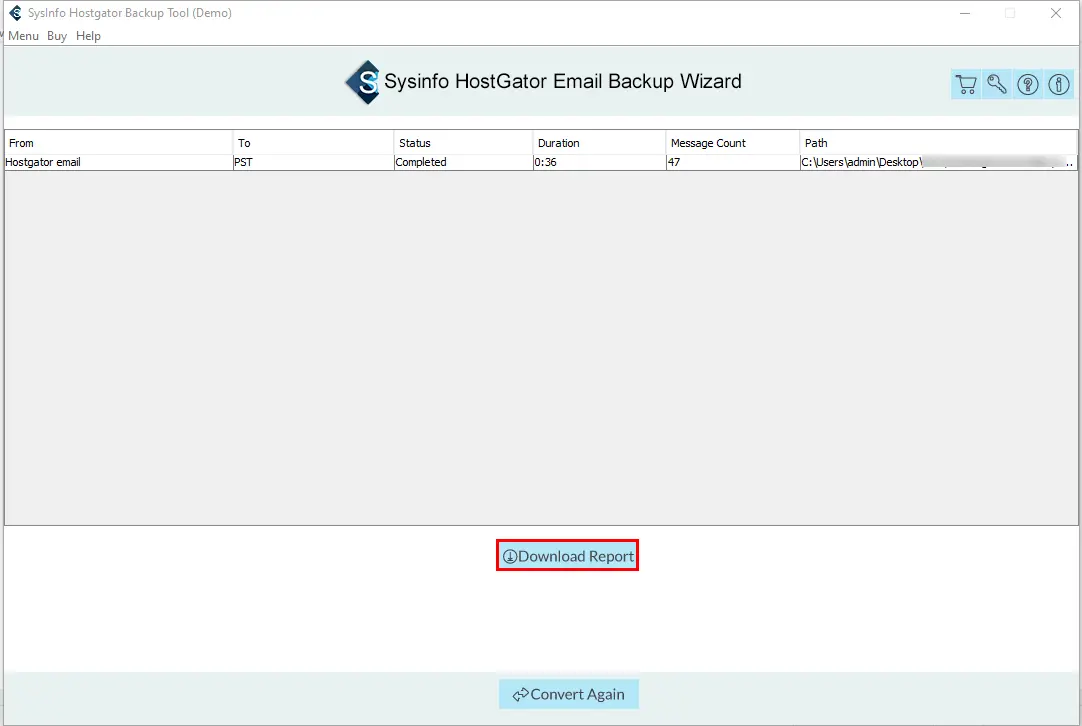Sort by Message Count column header
The height and width of the screenshot is (726, 1082).
click(x=732, y=143)
